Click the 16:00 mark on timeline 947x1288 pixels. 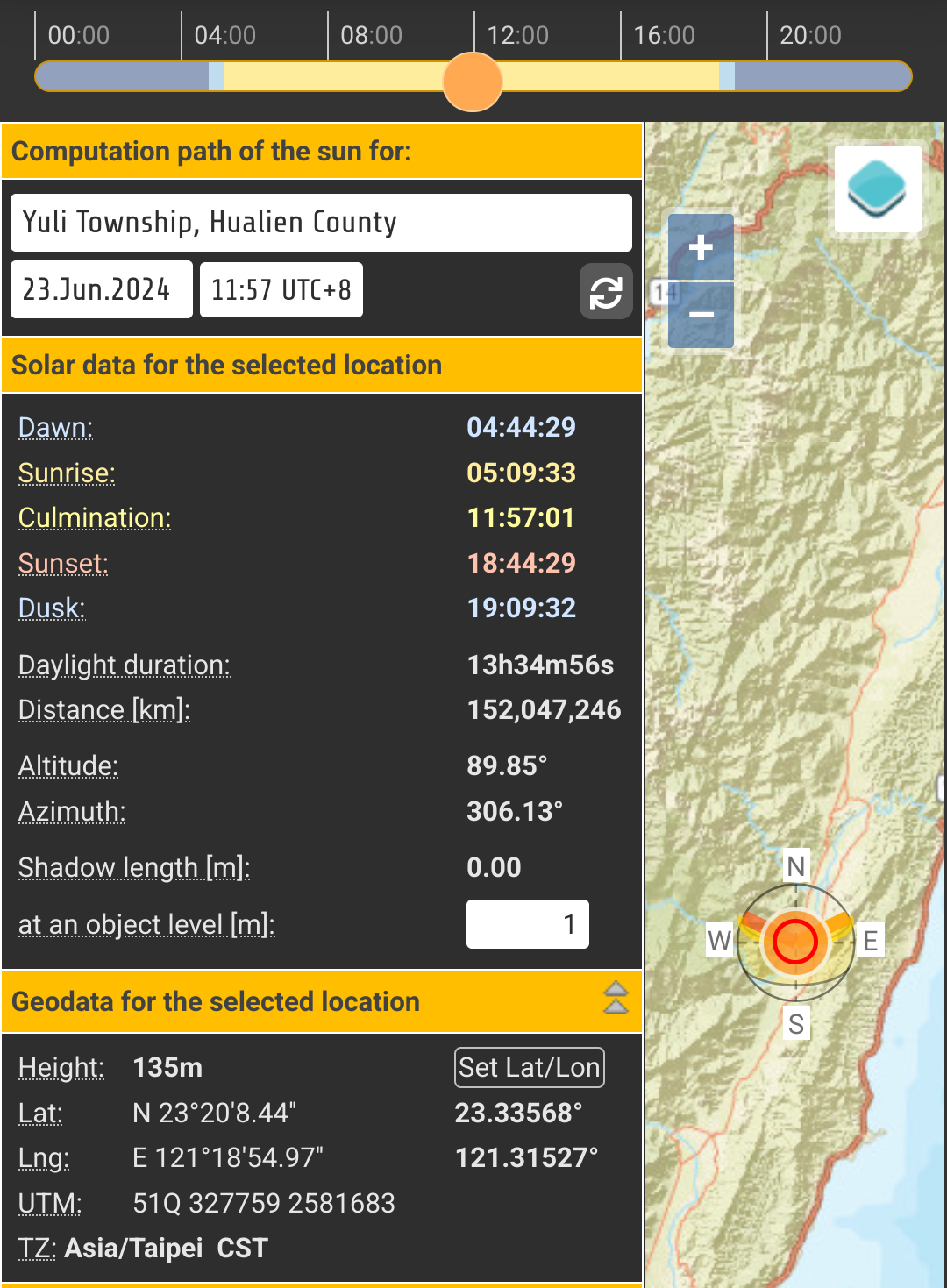[664, 35]
